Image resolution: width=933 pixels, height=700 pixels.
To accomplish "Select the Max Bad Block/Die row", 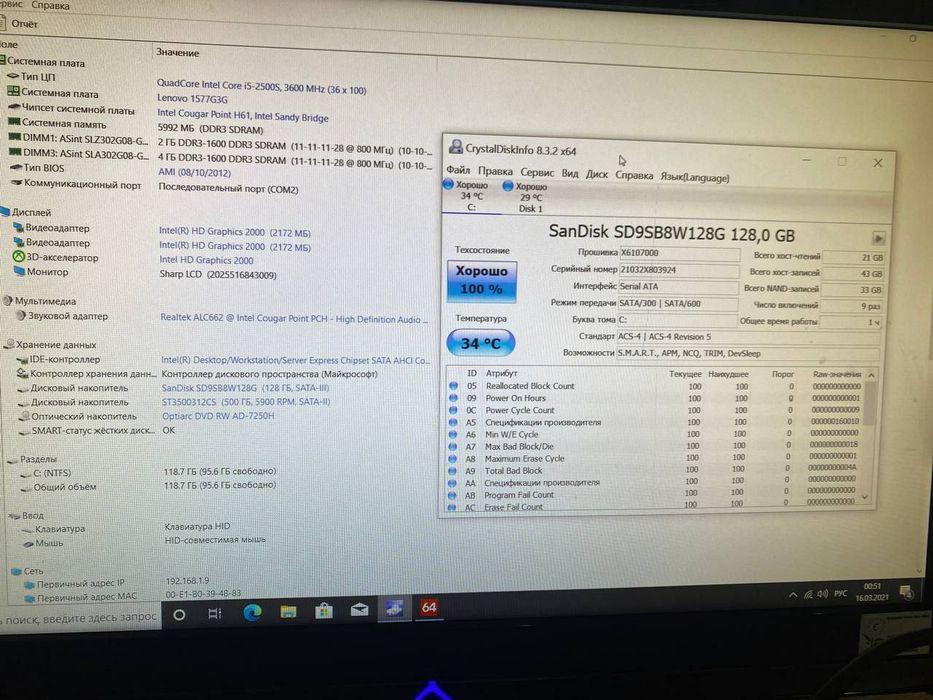I will pyautogui.click(x=655, y=446).
